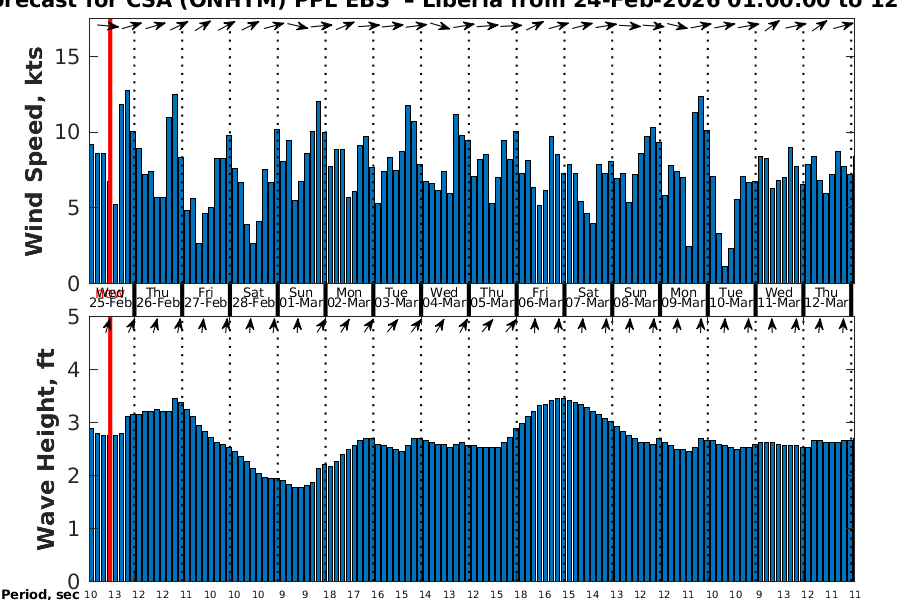Choose the Thu 12-Mar date label
The width and height of the screenshot is (900, 600).
(x=826, y=297)
